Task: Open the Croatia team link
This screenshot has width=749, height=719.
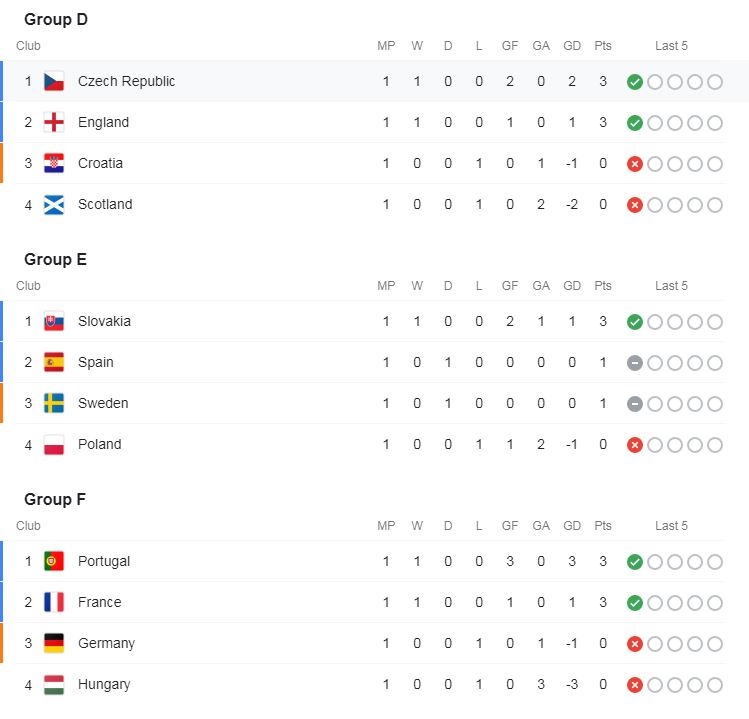Action: pyautogui.click(x=100, y=163)
